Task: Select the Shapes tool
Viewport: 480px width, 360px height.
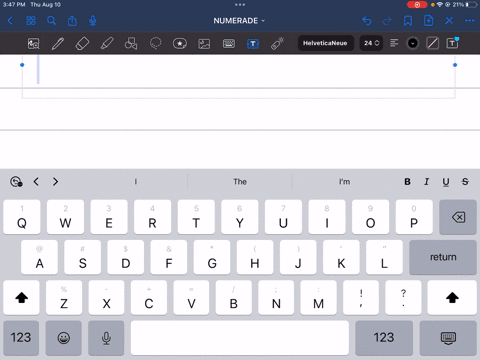Action: pyautogui.click(x=131, y=43)
